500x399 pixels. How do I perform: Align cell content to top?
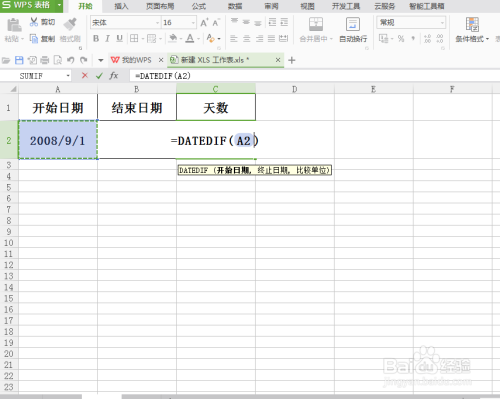(x=234, y=22)
